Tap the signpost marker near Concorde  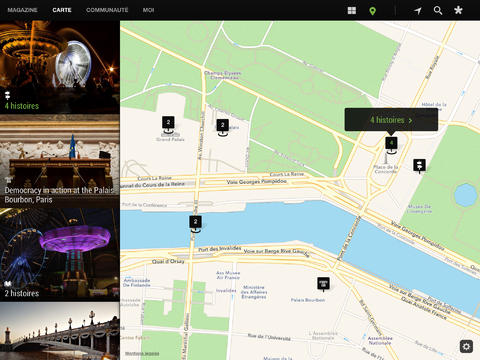point(419,166)
